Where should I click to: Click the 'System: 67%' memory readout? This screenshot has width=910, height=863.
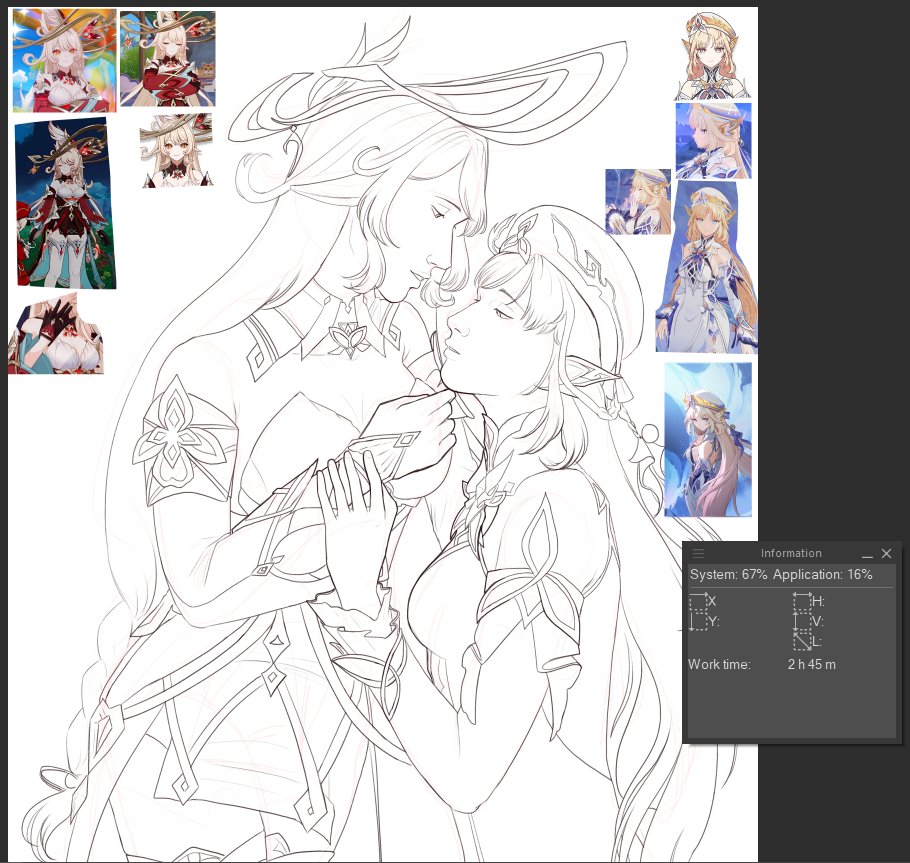pos(728,575)
